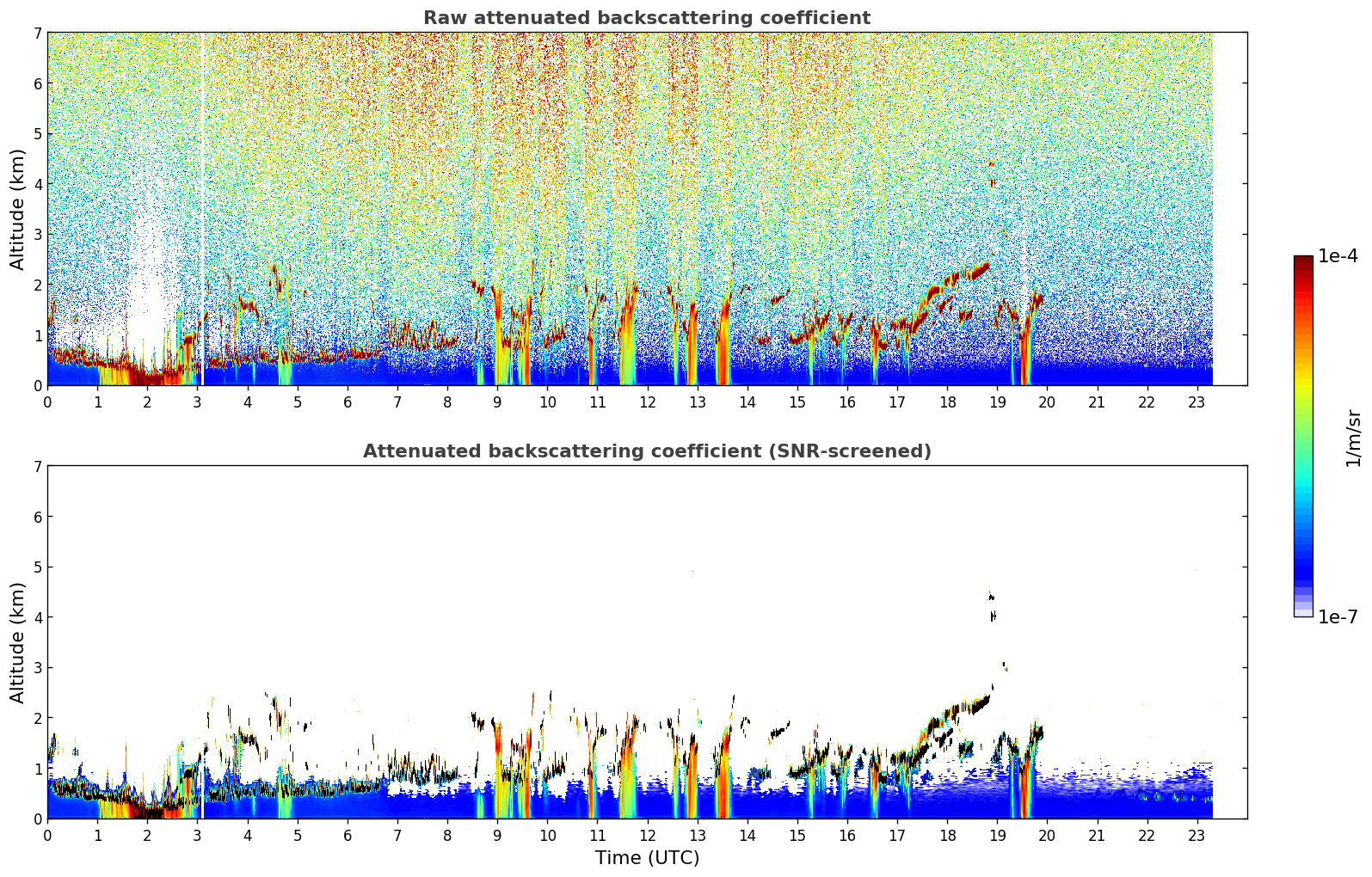Click the bottom plot's y-axis tick "7"
This screenshot has width=1372, height=877.
(x=38, y=466)
